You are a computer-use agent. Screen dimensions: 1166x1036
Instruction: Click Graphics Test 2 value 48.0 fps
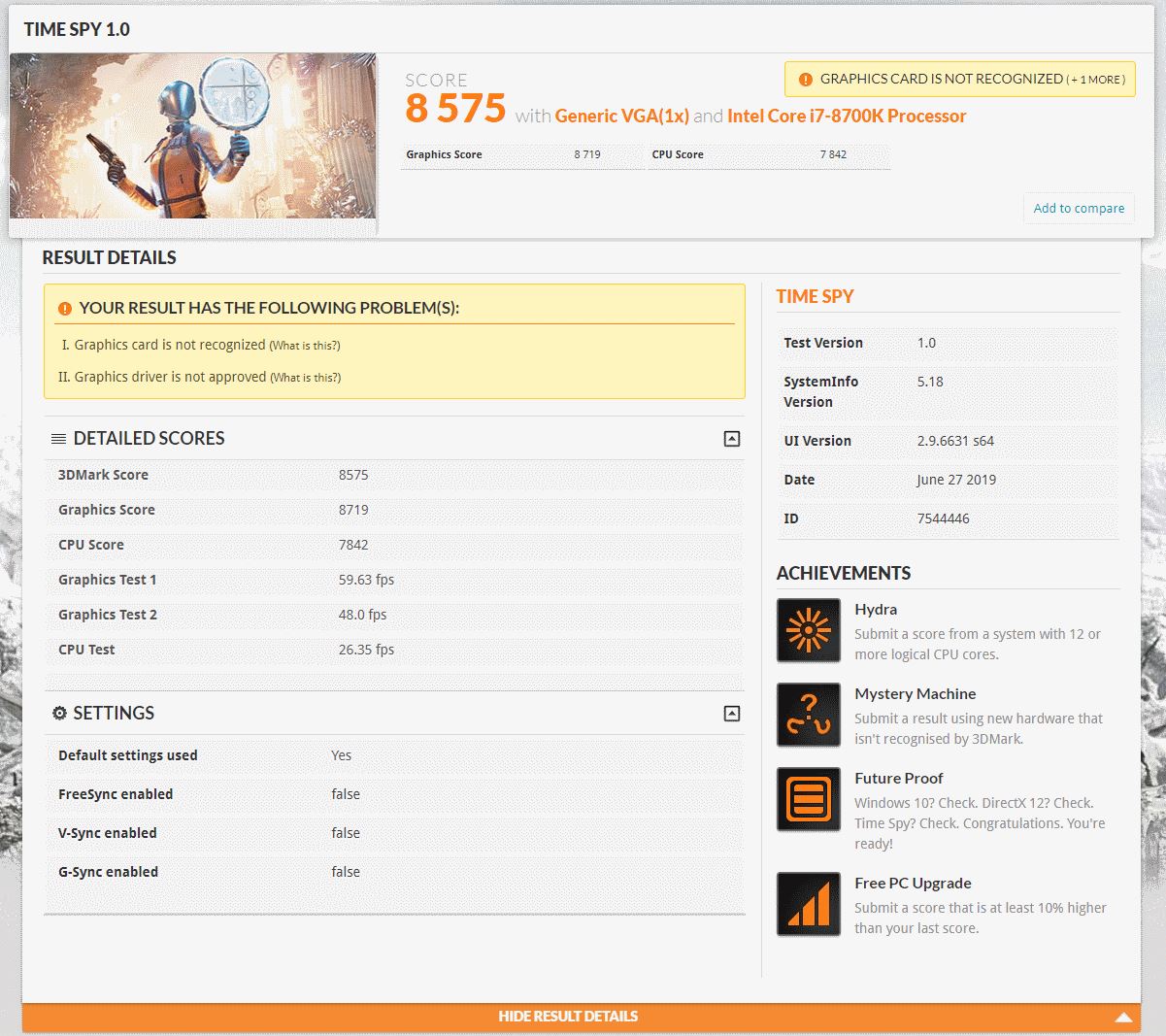tap(362, 615)
